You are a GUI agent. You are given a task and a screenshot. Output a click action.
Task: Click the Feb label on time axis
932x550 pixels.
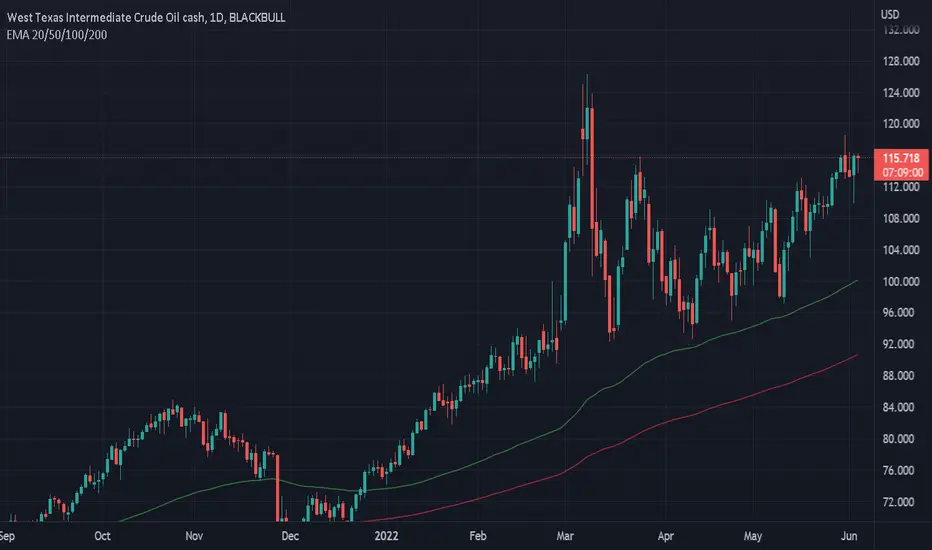tap(478, 536)
